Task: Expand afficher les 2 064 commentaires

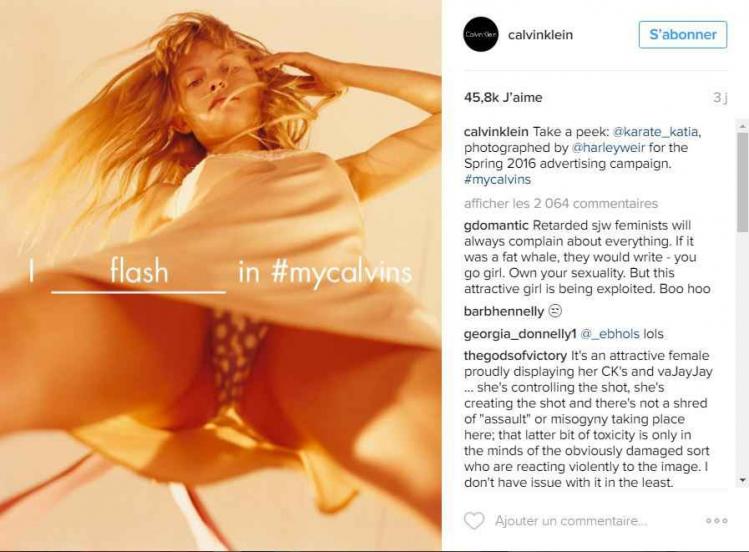Action: click(561, 203)
